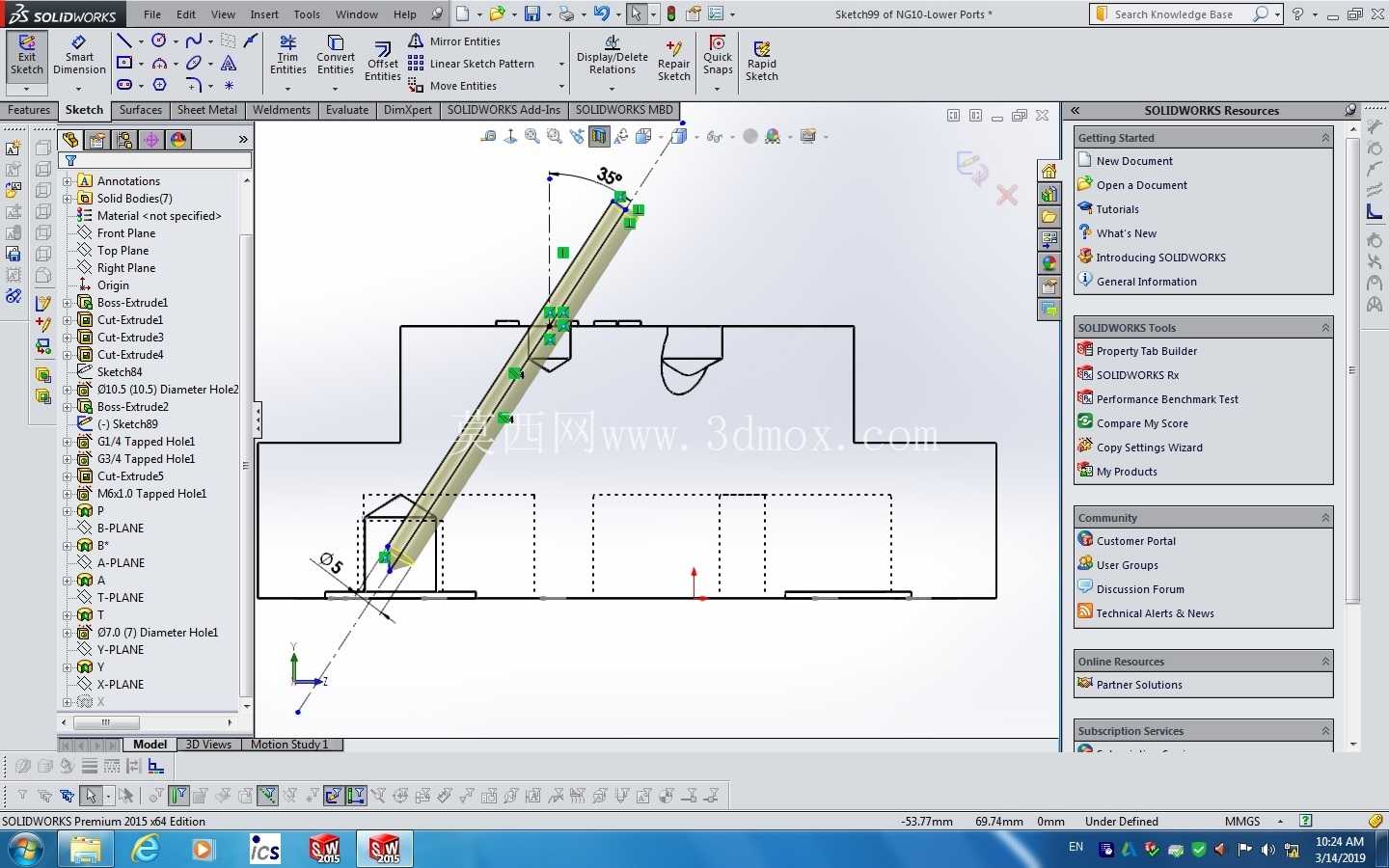Open the DisplayManager tab icon
Image resolution: width=1389 pixels, height=868 pixels.
tap(178, 140)
